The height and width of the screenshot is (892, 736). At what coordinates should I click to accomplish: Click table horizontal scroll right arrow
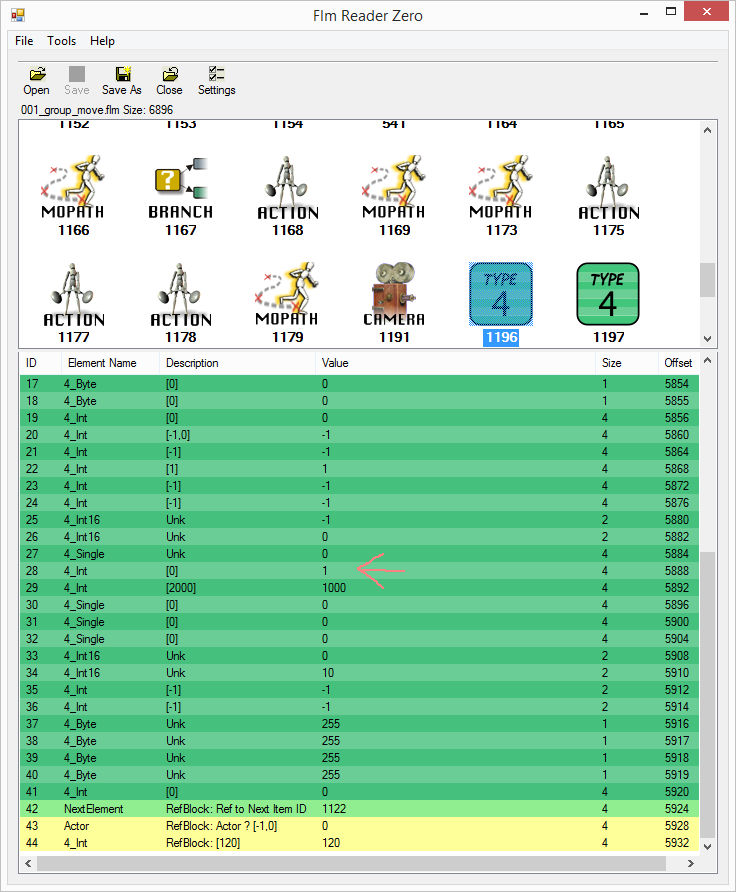click(x=690, y=863)
